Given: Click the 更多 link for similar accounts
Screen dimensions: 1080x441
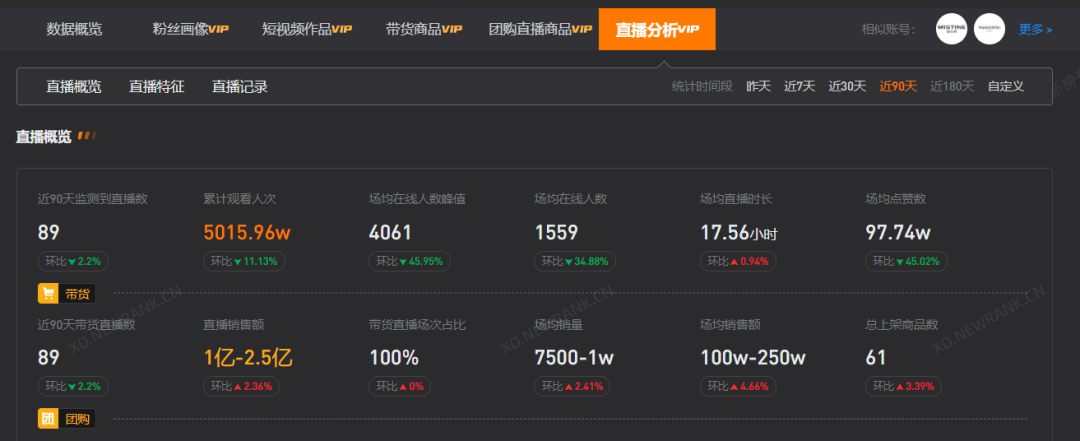Looking at the screenshot, I should click(x=1035, y=29).
